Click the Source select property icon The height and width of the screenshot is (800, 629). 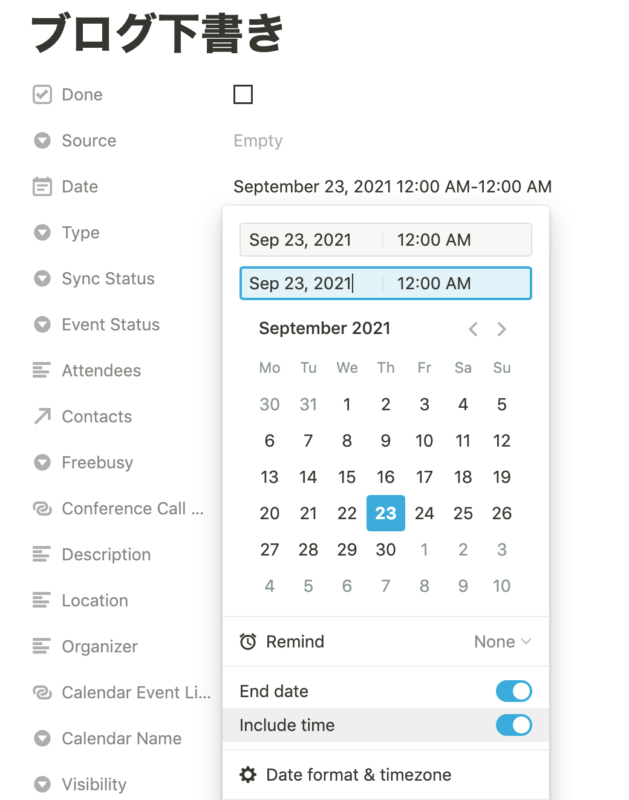click(42, 140)
